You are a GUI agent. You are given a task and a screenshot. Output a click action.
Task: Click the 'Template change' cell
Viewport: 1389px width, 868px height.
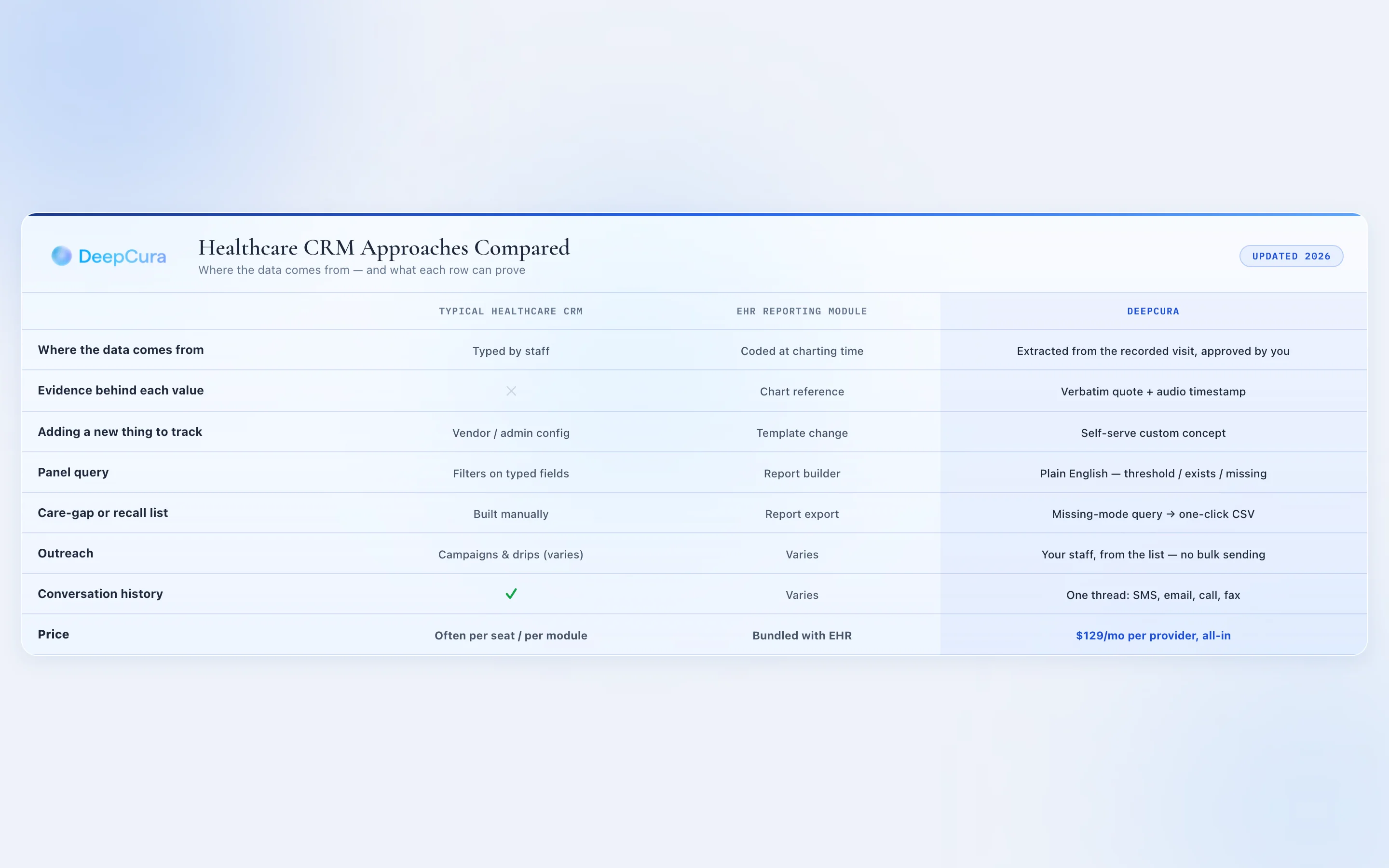[x=802, y=433]
